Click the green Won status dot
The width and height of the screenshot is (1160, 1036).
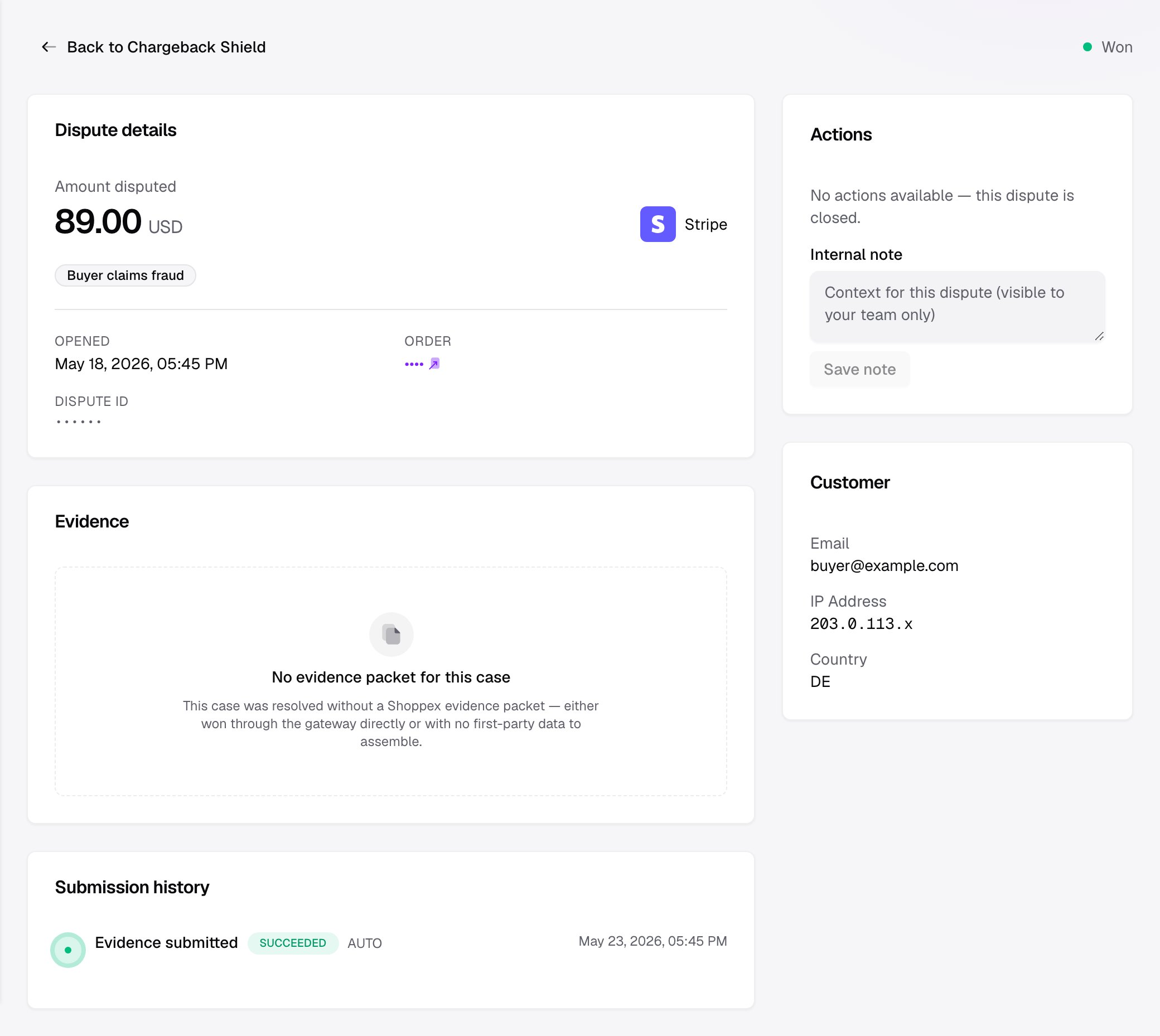1087,47
